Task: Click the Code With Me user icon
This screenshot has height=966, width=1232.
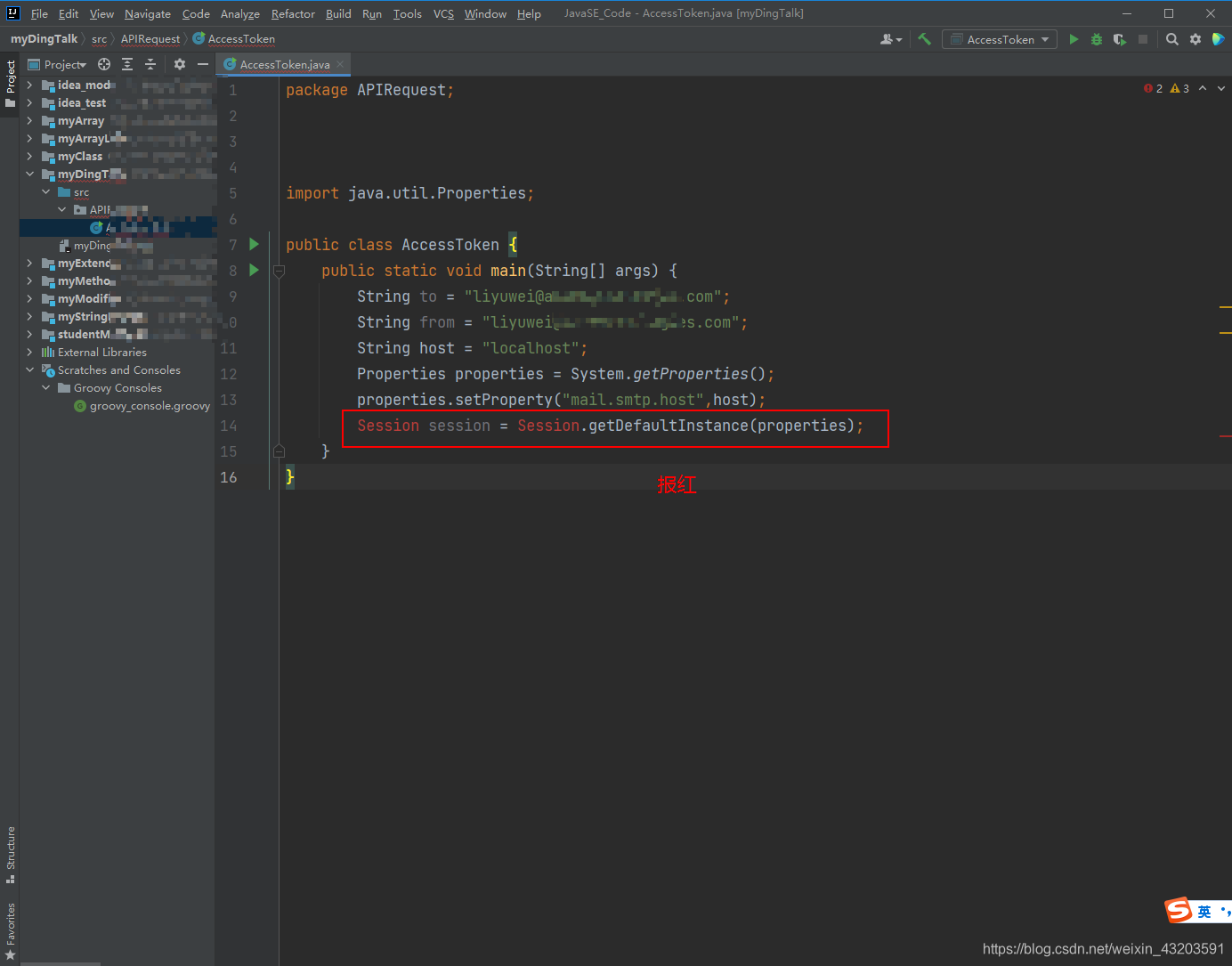Action: tap(890, 39)
